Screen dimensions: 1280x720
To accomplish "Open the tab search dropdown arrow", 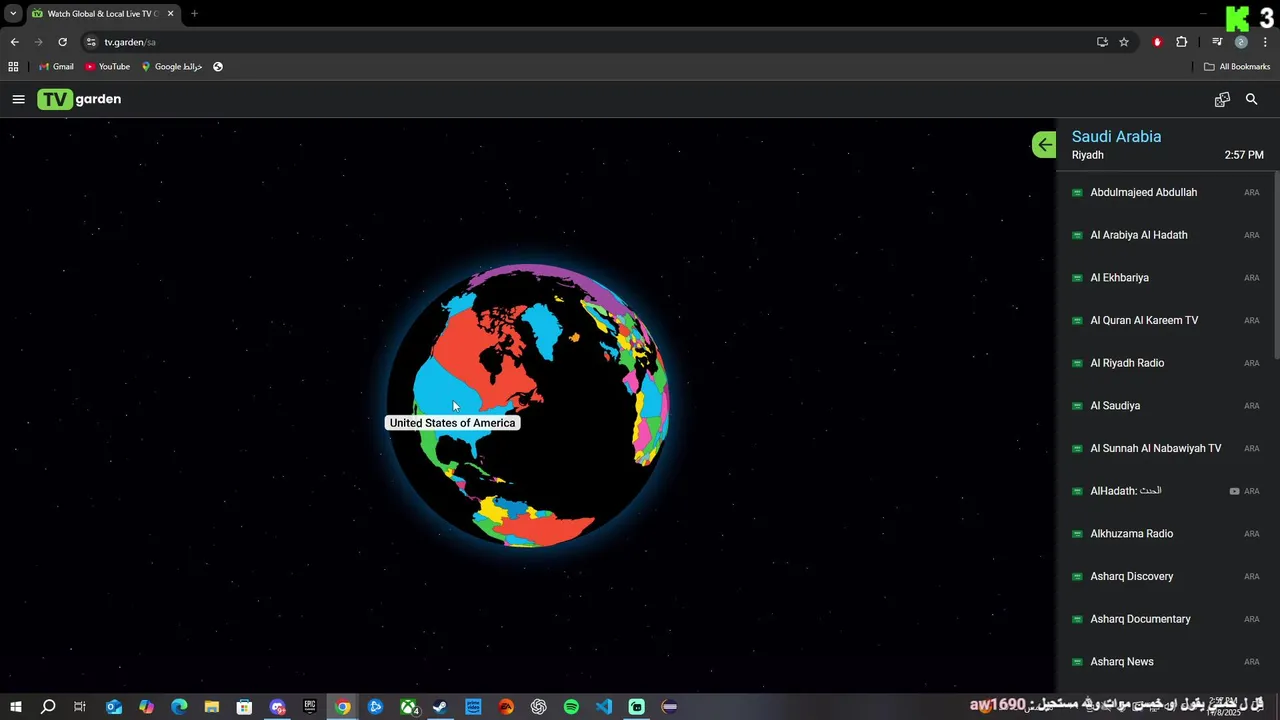I will [13, 14].
